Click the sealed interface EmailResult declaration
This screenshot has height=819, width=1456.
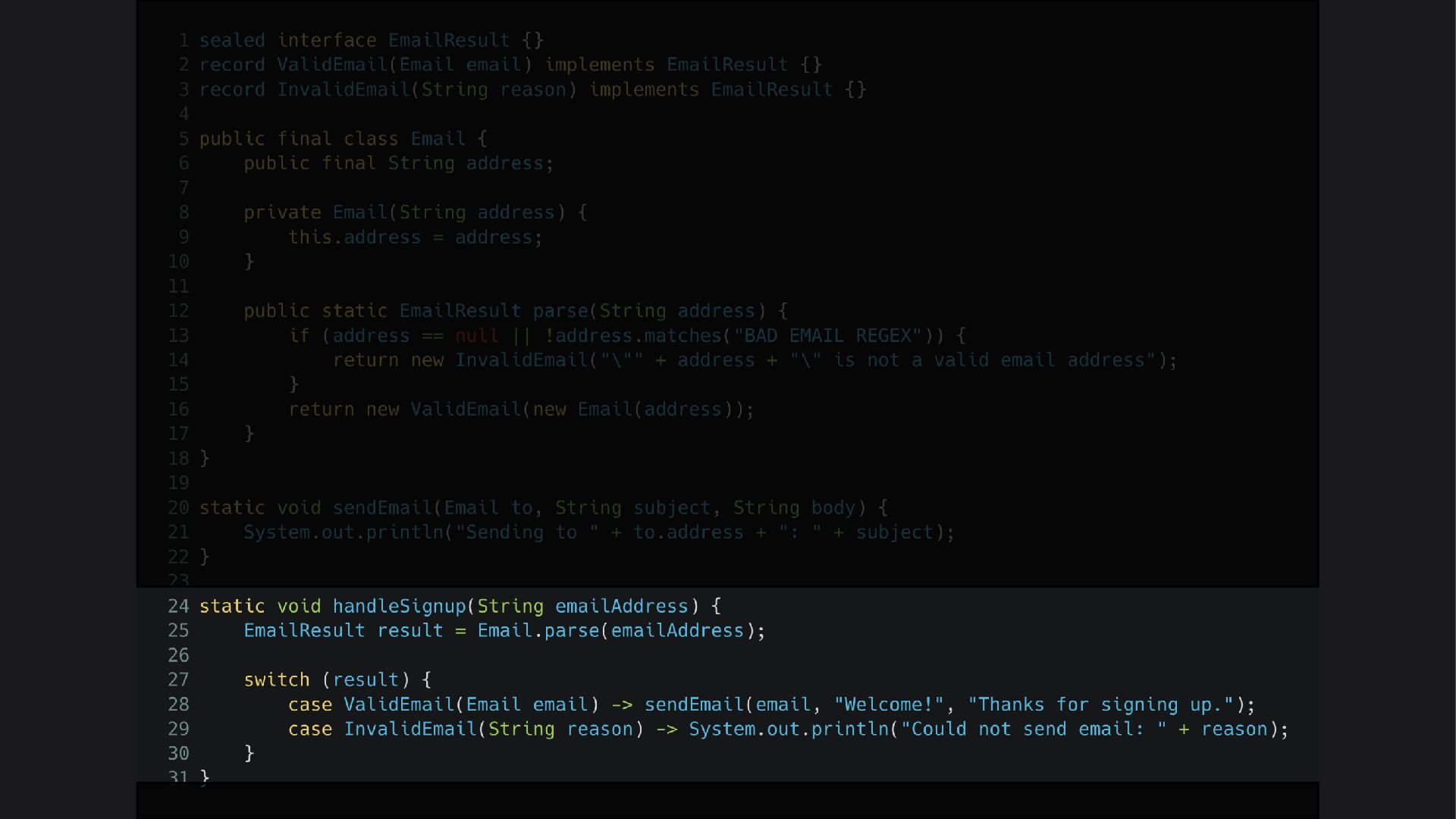[x=372, y=40]
